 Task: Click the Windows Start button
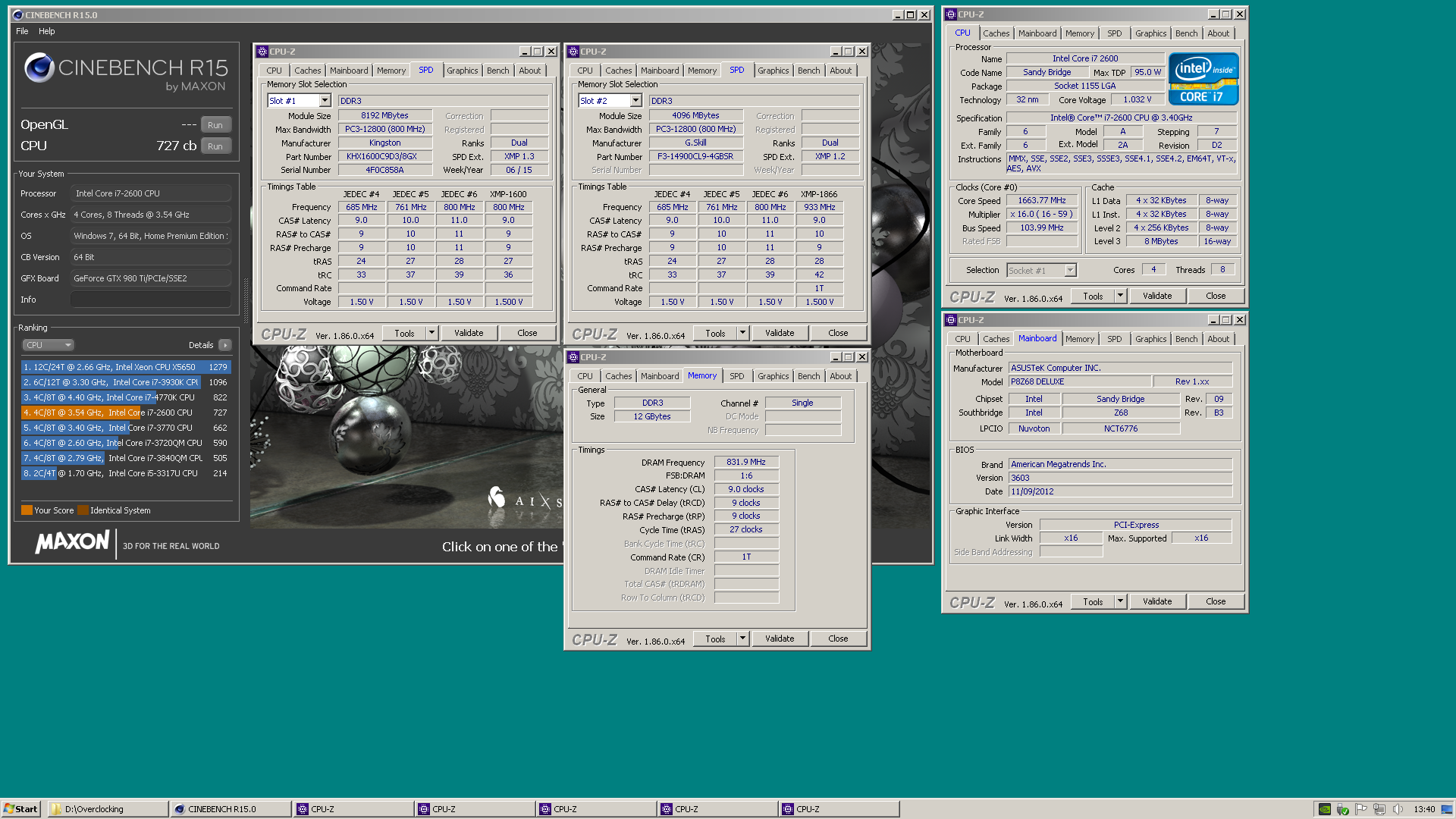click(x=21, y=809)
